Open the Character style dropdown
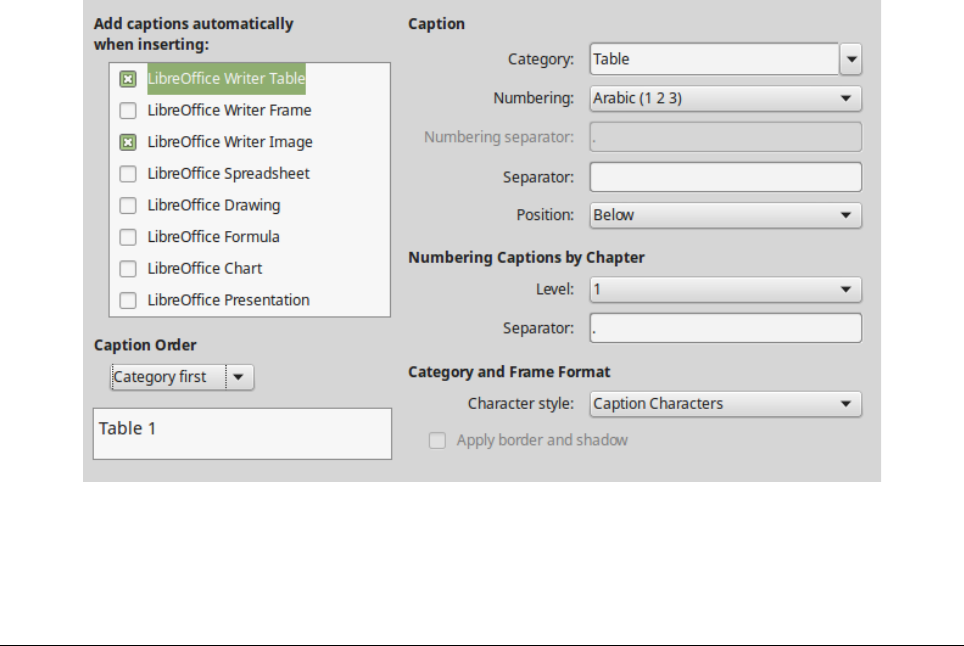964x646 pixels. (x=725, y=404)
